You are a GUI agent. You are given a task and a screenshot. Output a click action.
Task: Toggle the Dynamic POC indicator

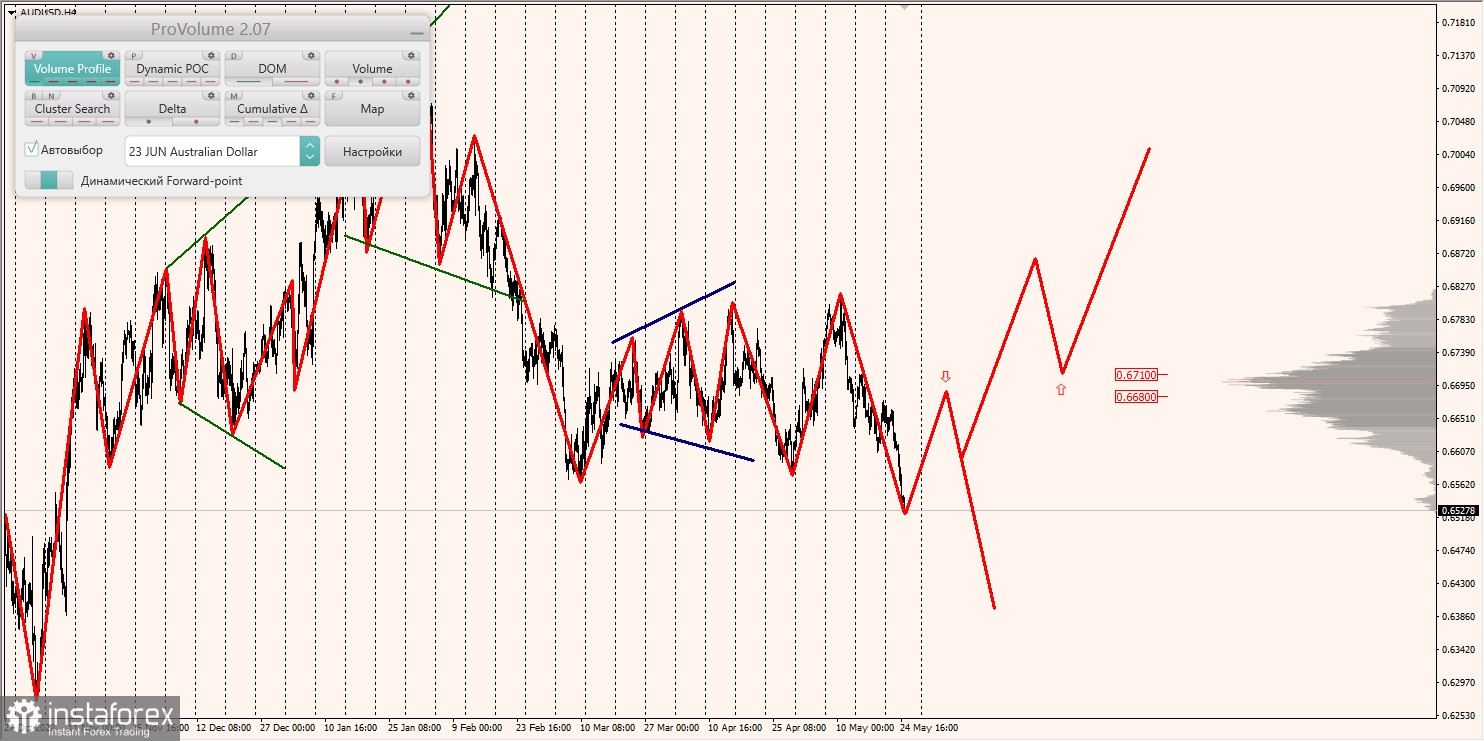pos(172,69)
